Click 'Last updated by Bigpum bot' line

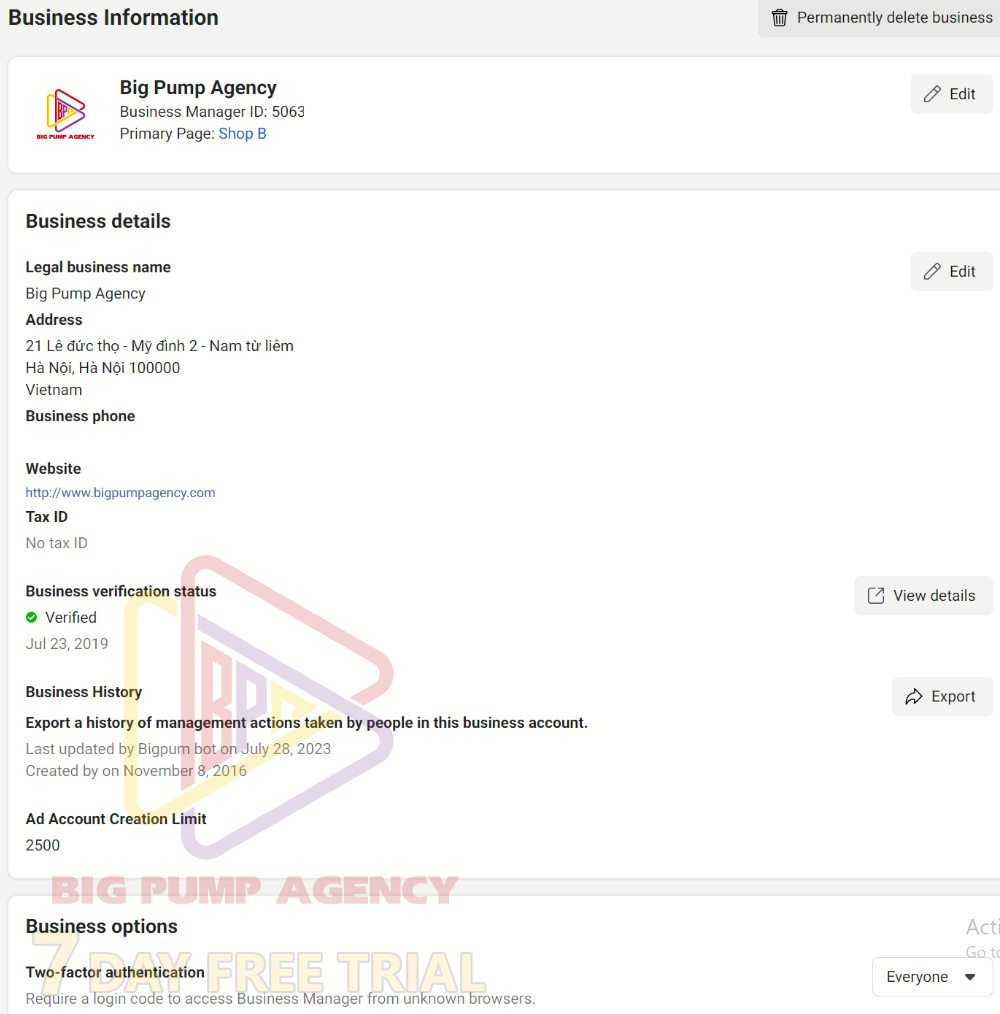point(178,748)
